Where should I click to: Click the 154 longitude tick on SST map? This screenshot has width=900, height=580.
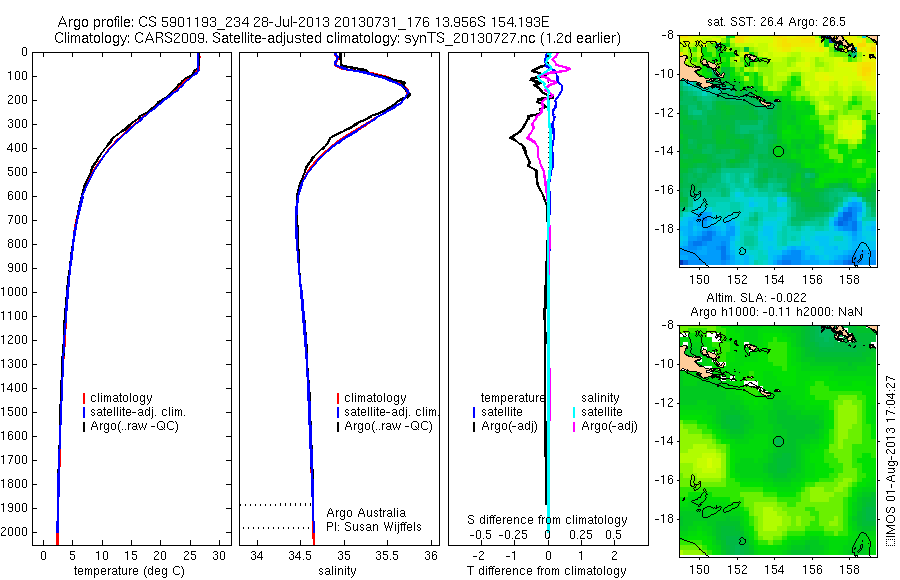pyautogui.click(x=774, y=280)
